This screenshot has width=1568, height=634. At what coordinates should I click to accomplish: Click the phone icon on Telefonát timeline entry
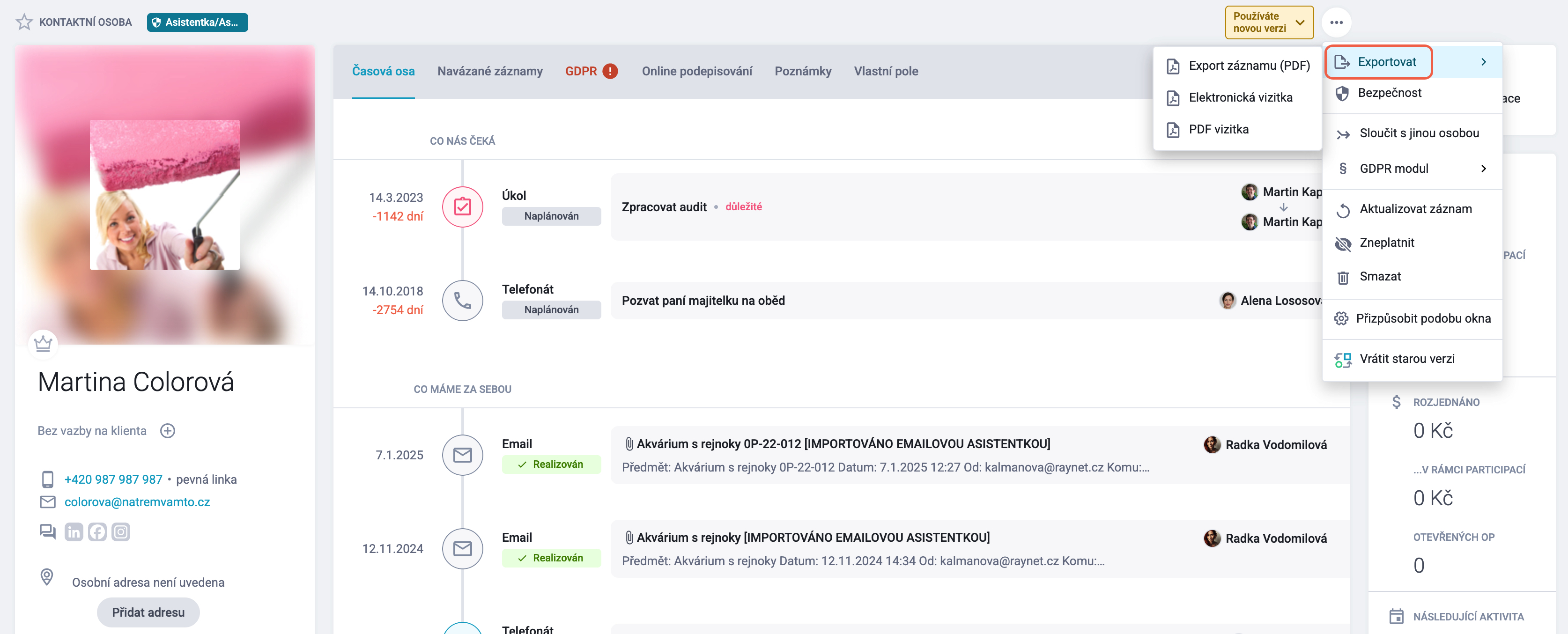[463, 301]
